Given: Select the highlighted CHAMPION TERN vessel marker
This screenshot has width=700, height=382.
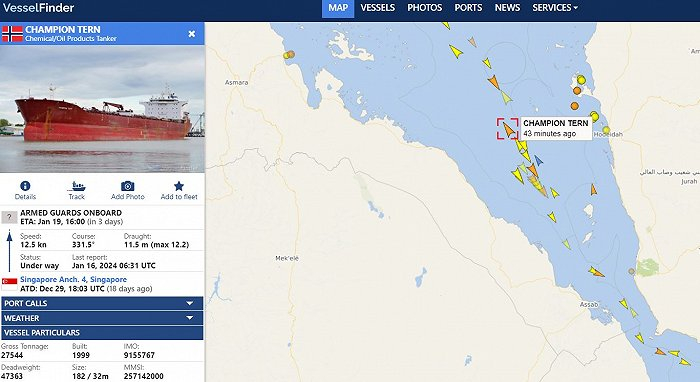Looking at the screenshot, I should 508,129.
